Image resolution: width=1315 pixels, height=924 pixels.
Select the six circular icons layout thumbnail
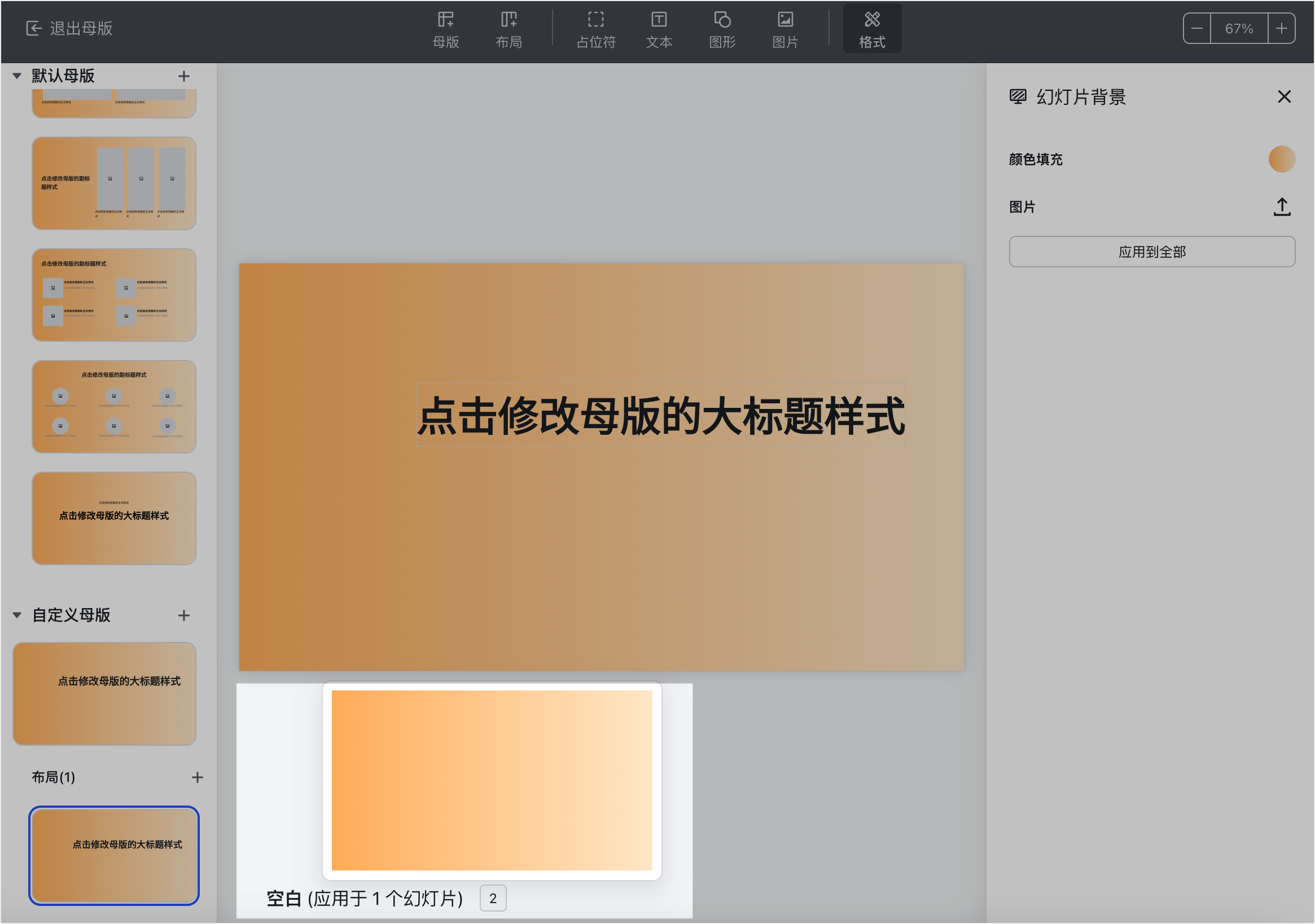(x=114, y=407)
